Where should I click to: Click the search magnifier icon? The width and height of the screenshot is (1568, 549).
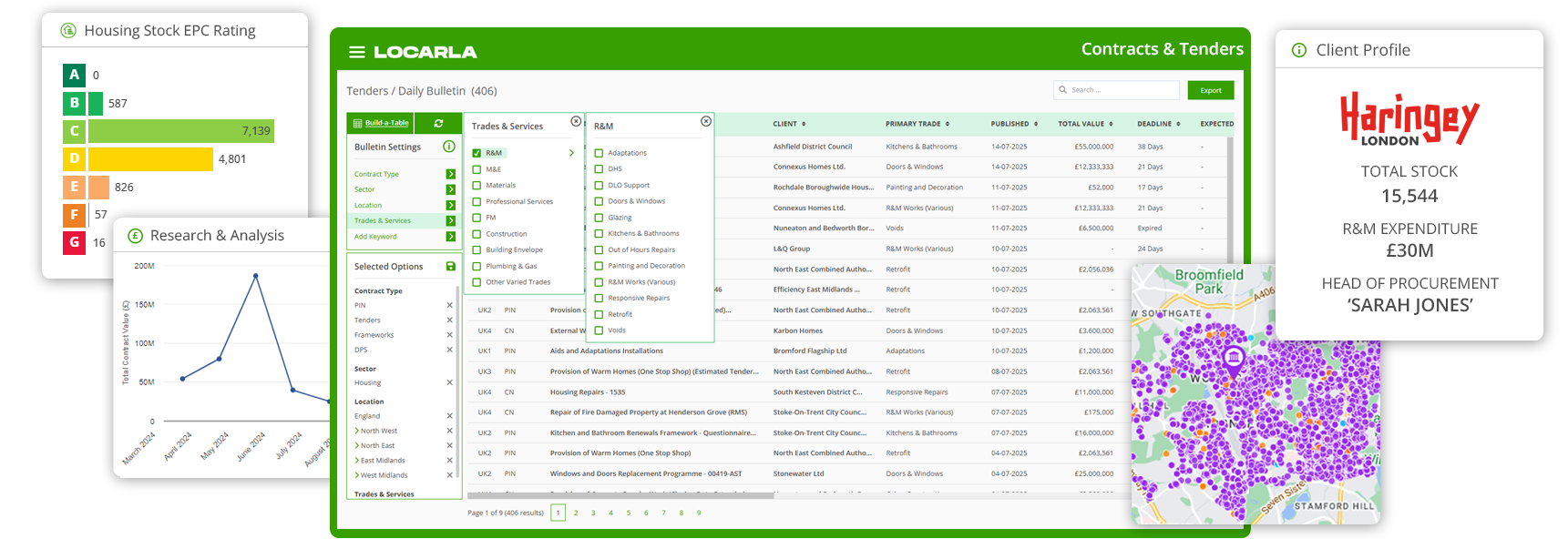point(1063,89)
